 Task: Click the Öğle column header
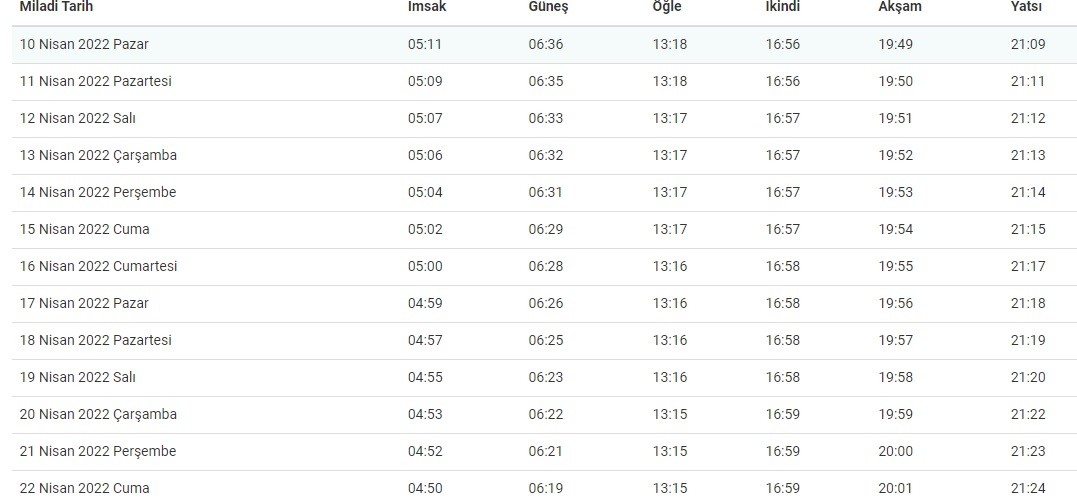click(x=668, y=7)
